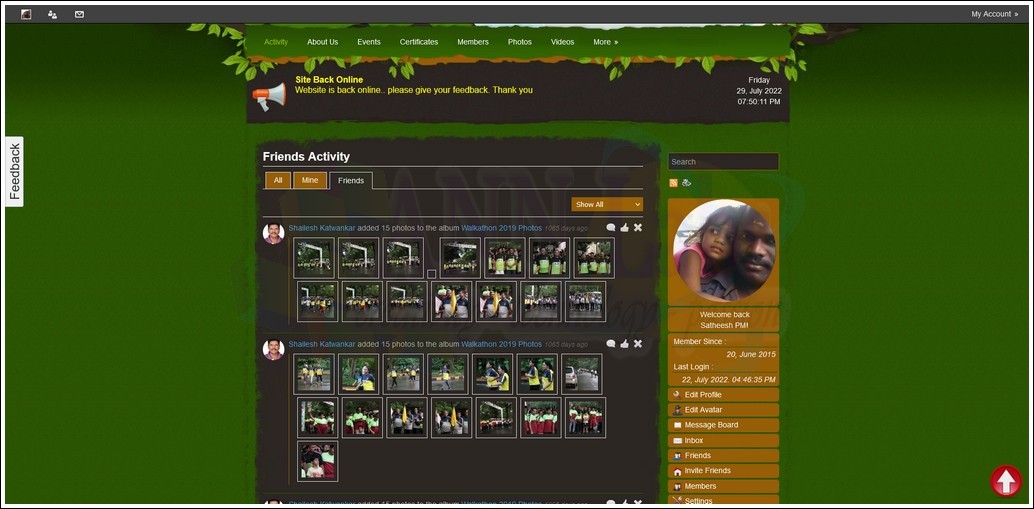Open the Show All filter dropdown

click(607, 204)
